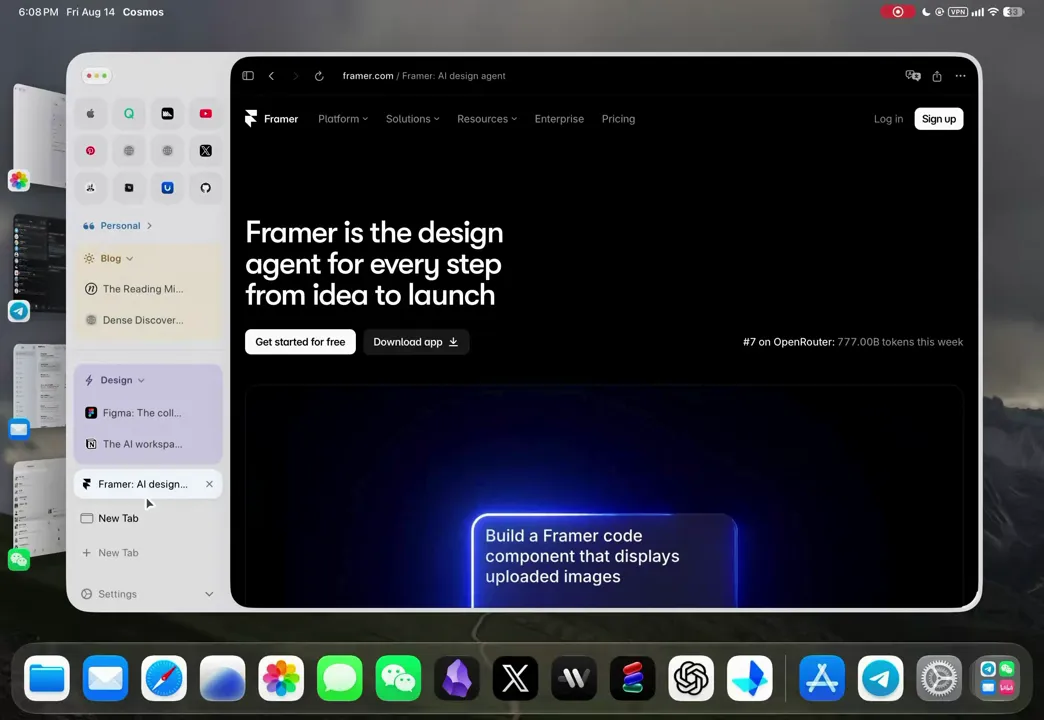Click the Framer code component prompt box
This screenshot has width=1044, height=720.
point(605,559)
